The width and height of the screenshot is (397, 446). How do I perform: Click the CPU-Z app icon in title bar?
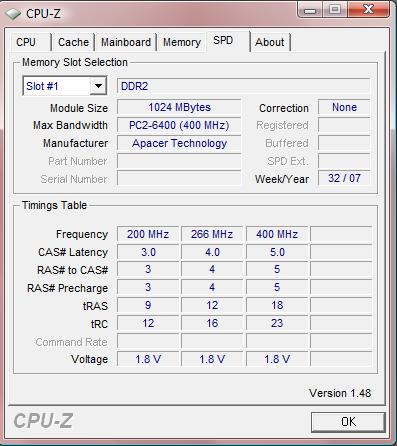pyautogui.click(x=13, y=14)
